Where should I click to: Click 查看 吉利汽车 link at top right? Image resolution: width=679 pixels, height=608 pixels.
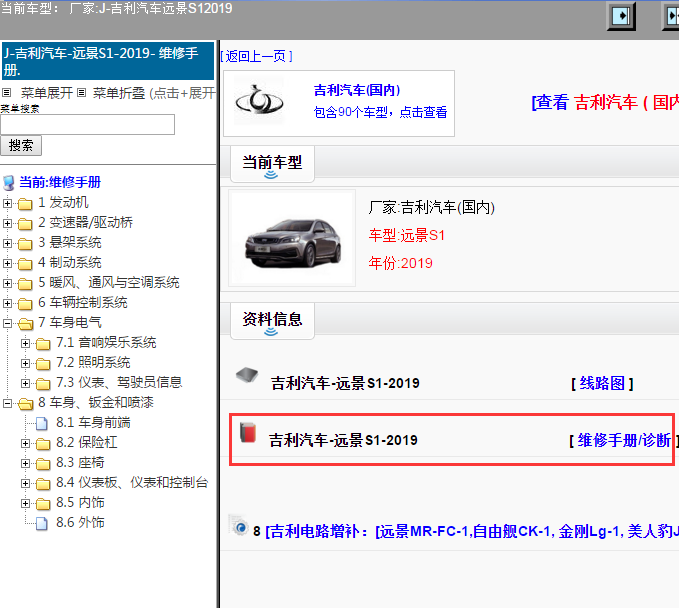605,103
